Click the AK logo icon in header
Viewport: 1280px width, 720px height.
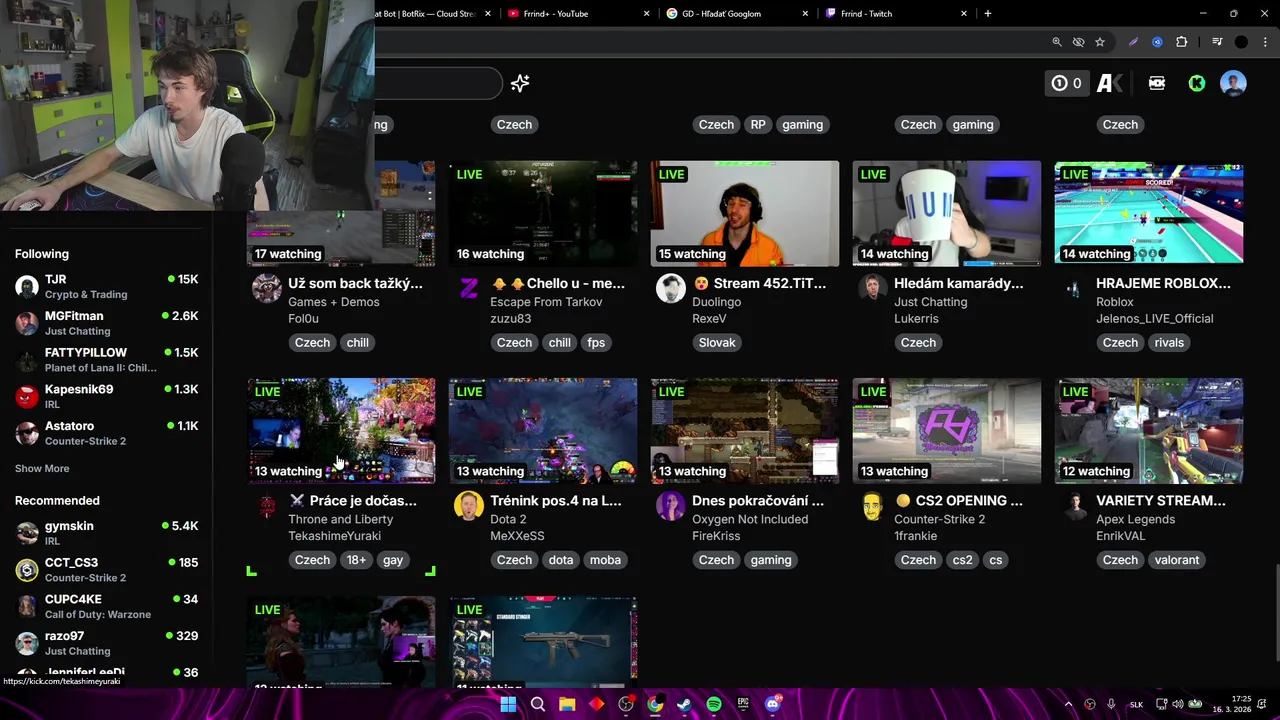pyautogui.click(x=1110, y=83)
